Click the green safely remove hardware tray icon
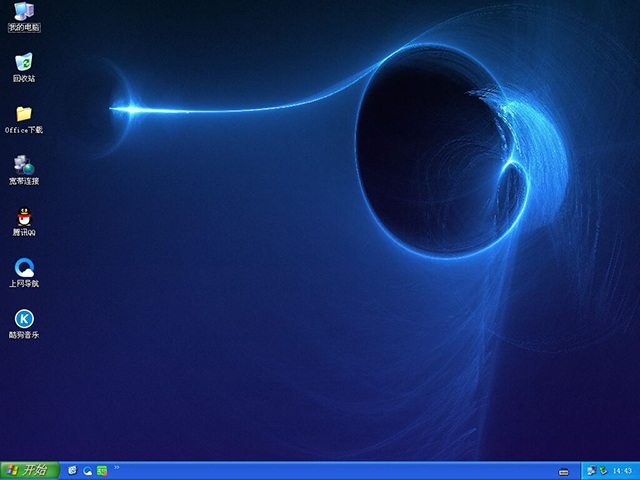 point(603,470)
